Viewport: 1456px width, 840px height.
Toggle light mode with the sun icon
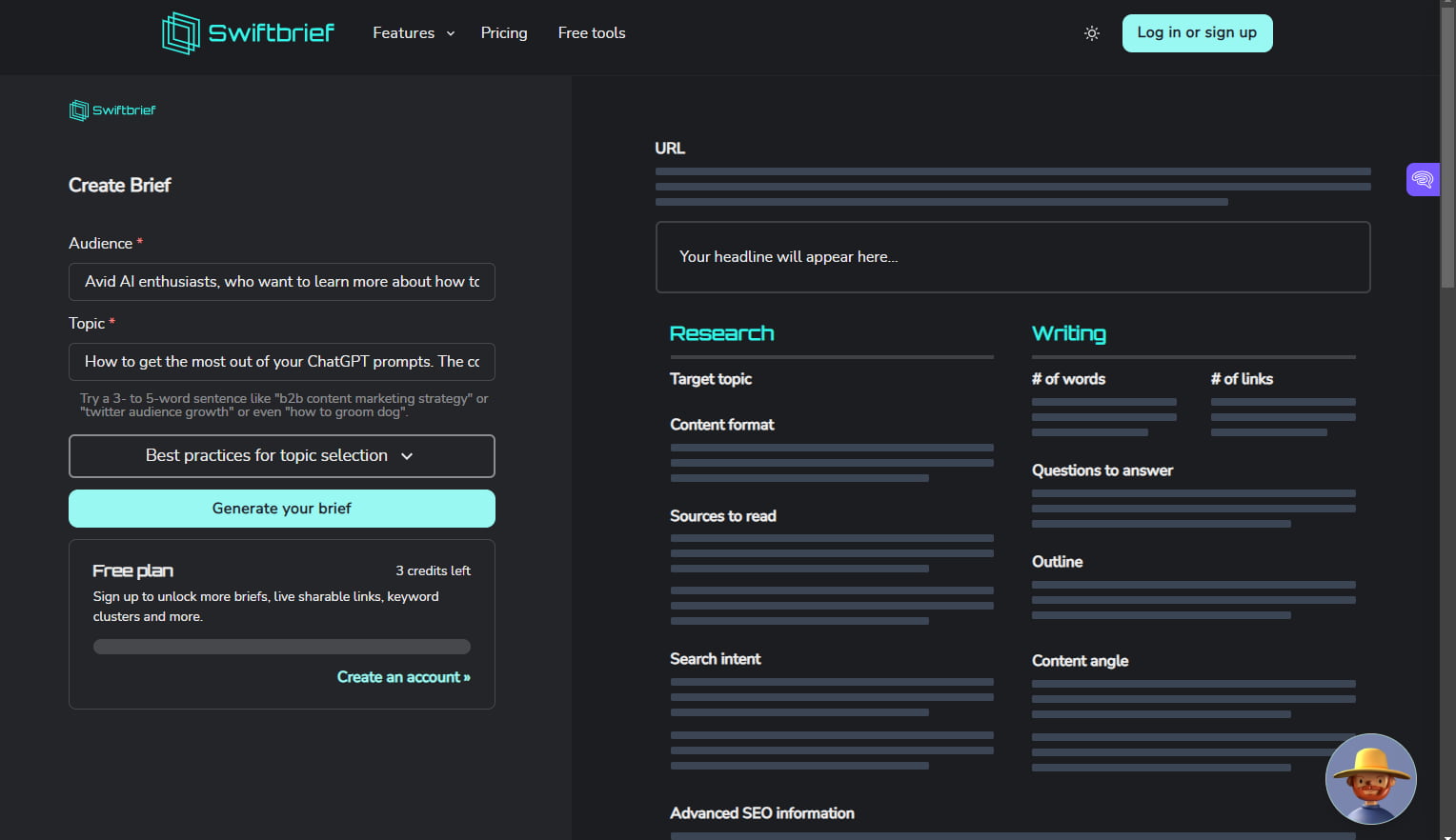click(x=1091, y=32)
